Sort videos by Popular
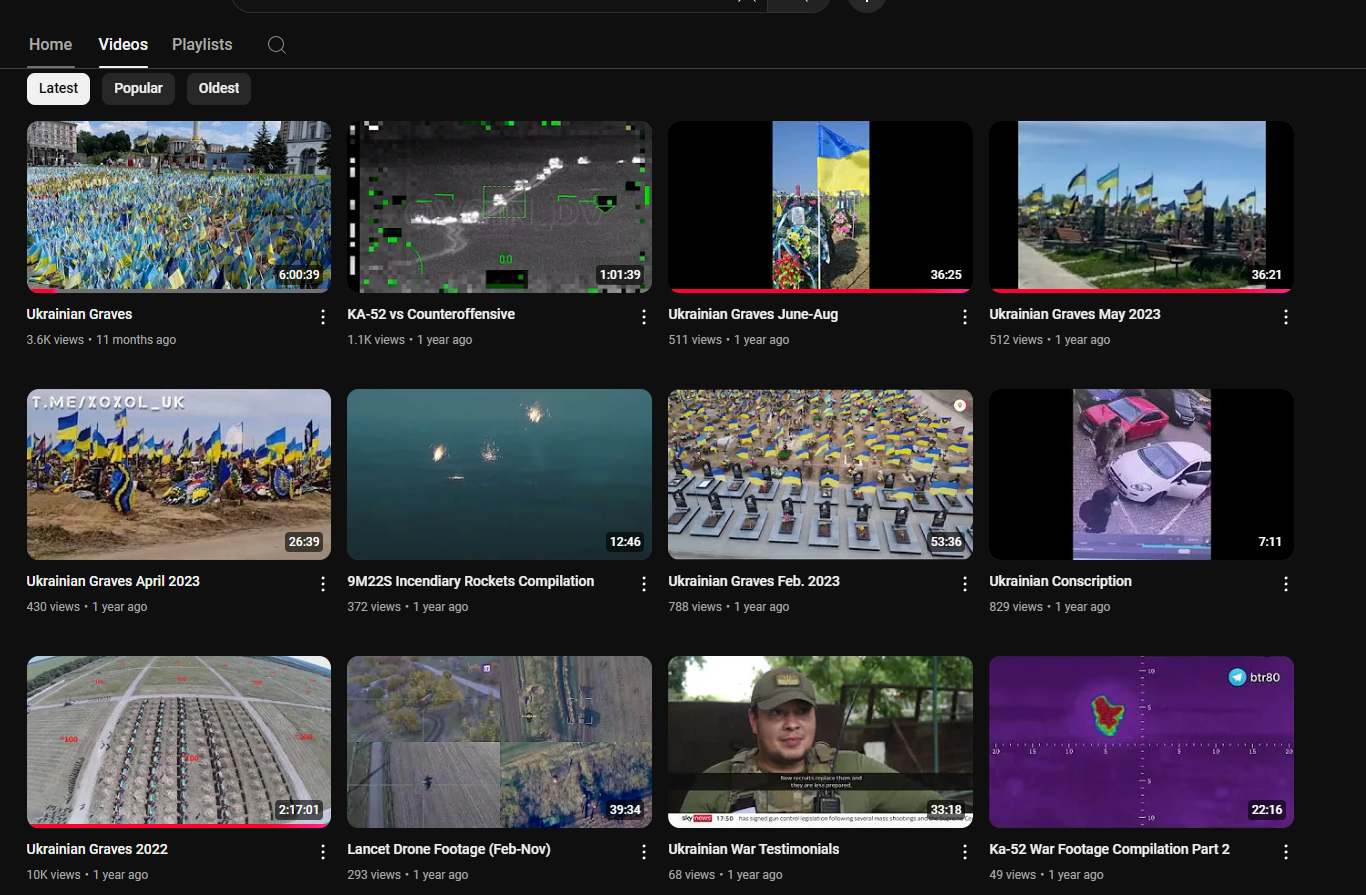The image size is (1366, 895). tap(138, 88)
